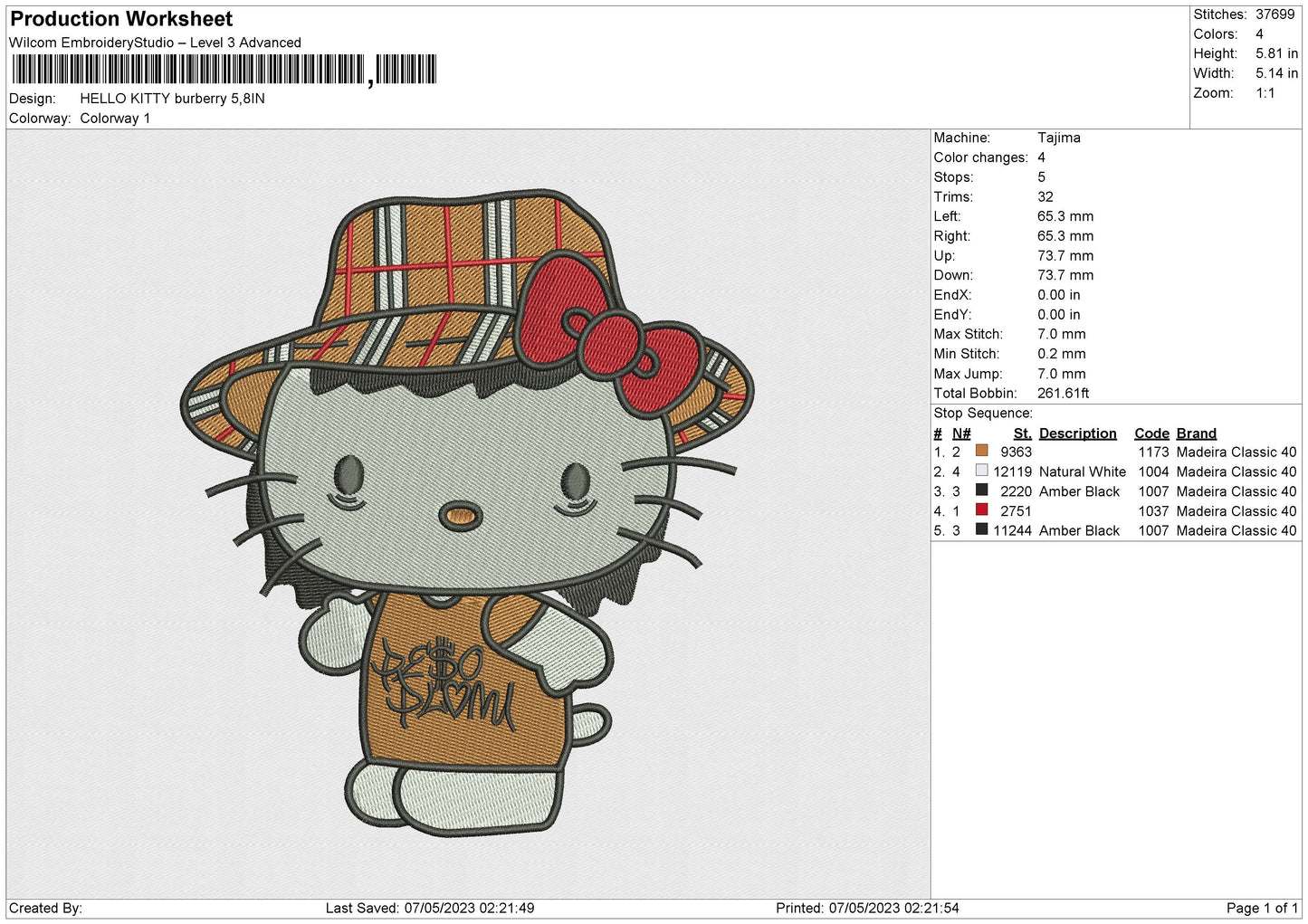Screen dimensions: 1308x924
Task: Click the code 1173 in stop 1
Action: pyautogui.click(x=1153, y=452)
